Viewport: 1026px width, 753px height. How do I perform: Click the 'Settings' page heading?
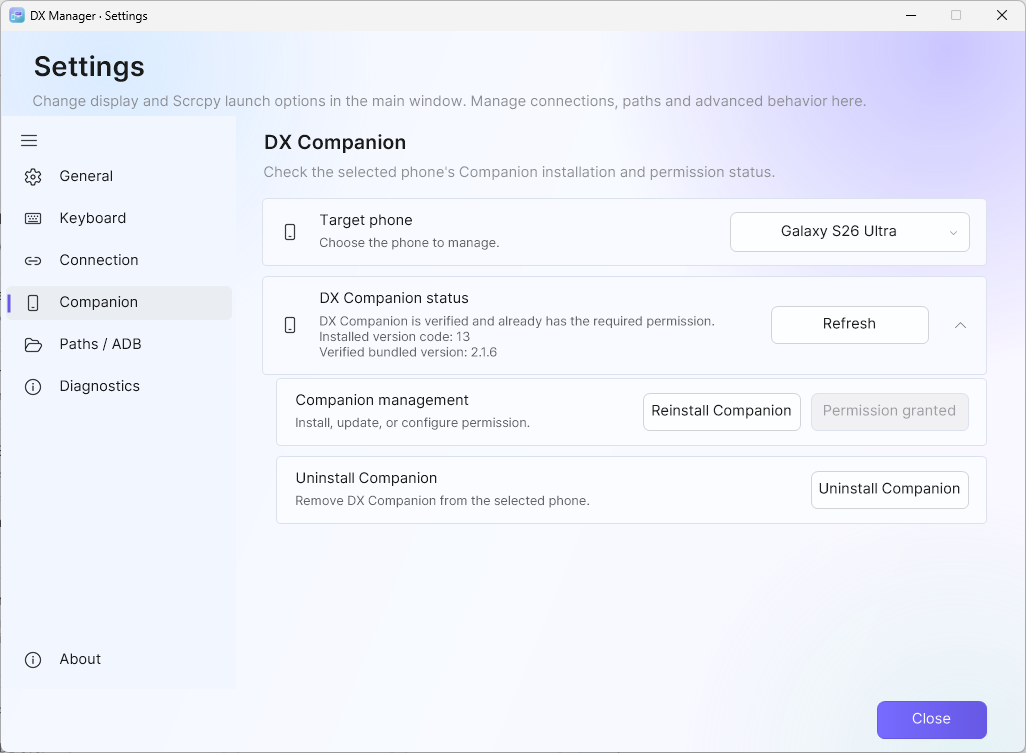click(89, 67)
